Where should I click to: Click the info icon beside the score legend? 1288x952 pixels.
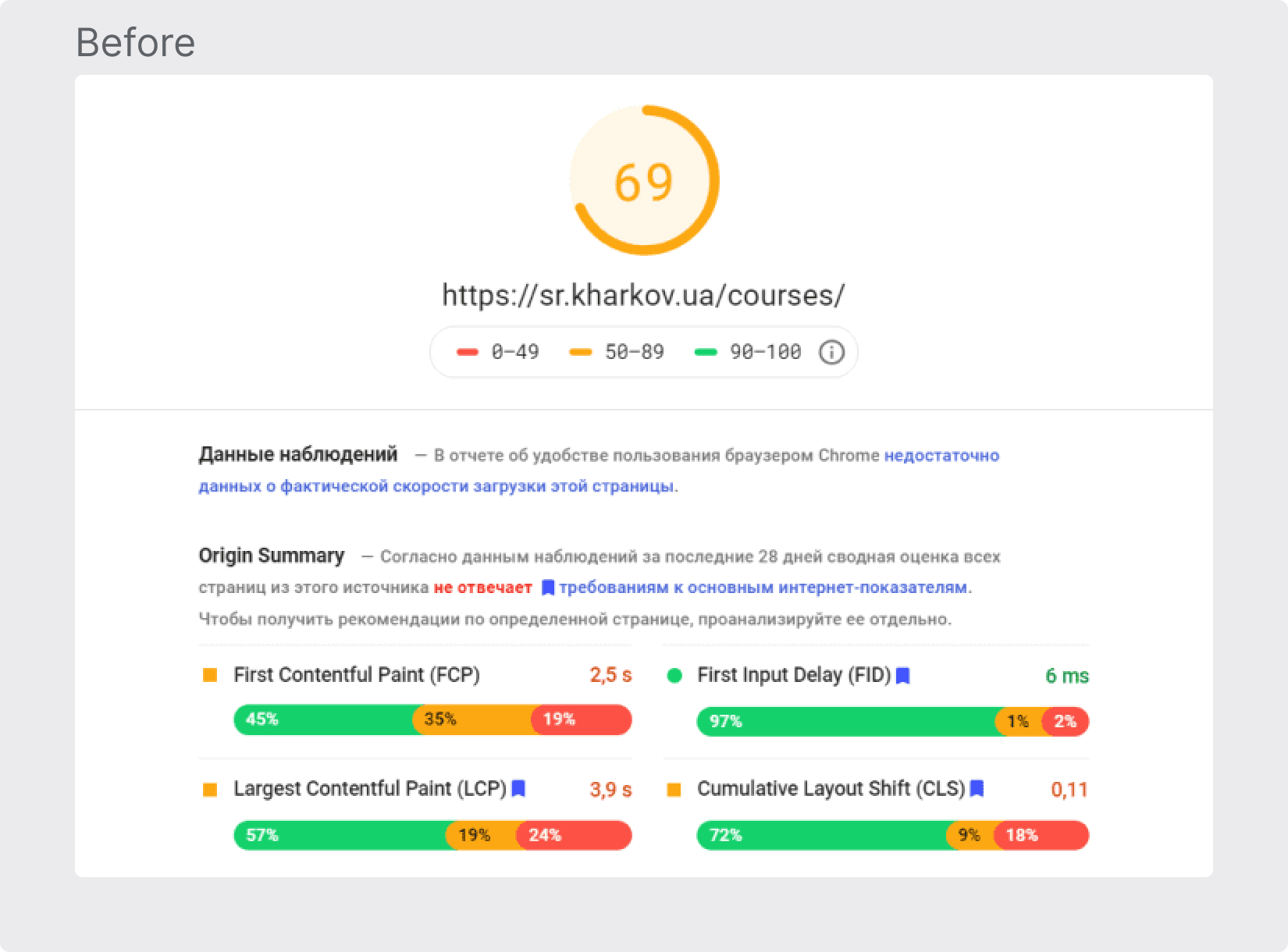point(831,353)
